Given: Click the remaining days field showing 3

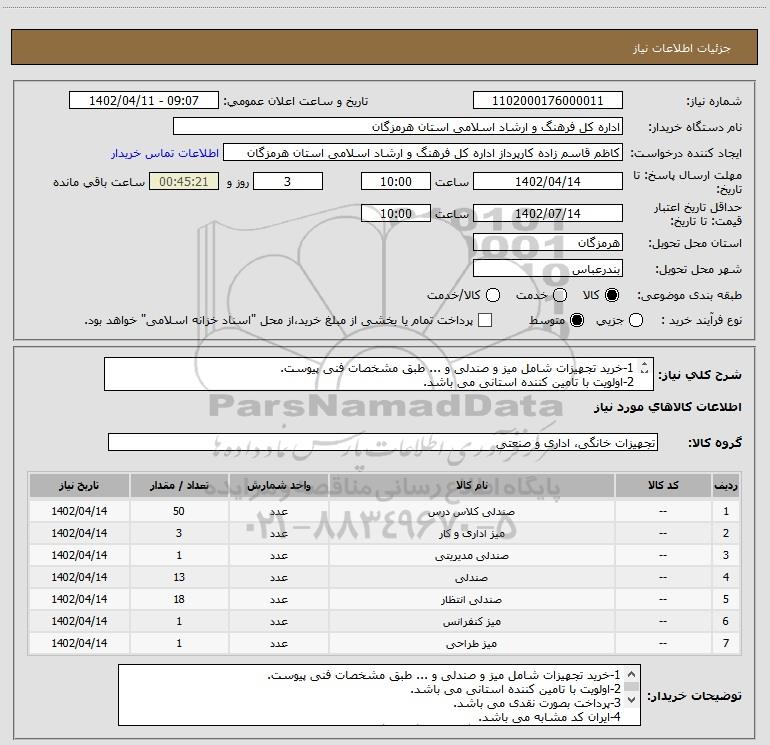Looking at the screenshot, I should click(x=288, y=181).
